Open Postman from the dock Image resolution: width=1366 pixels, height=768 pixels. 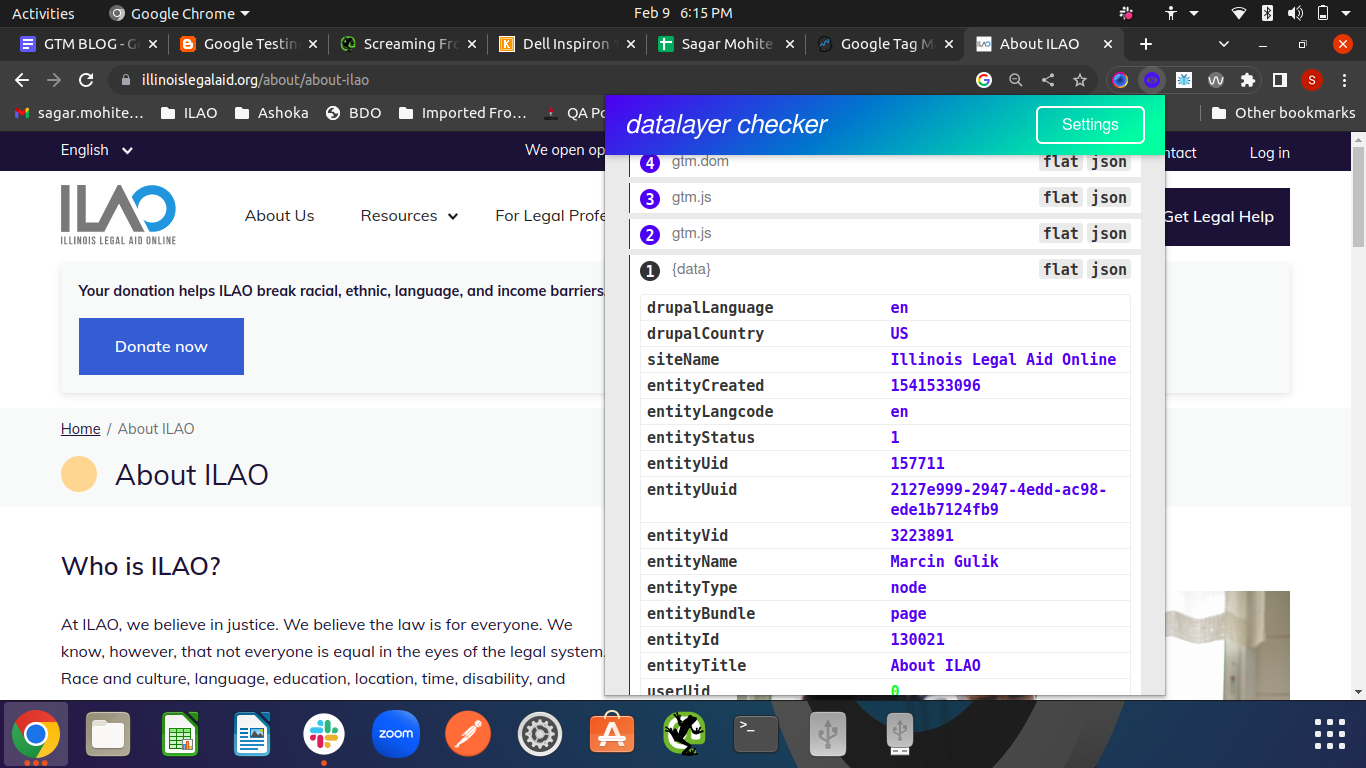tap(468, 735)
